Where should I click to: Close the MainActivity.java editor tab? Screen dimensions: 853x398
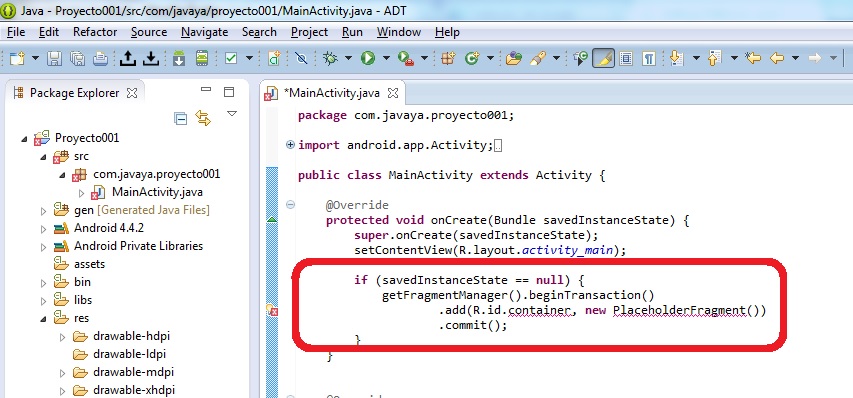pos(393,93)
